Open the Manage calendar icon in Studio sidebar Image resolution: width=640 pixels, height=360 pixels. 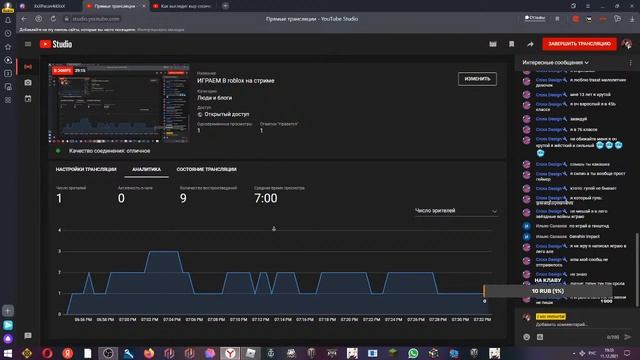coord(28,98)
